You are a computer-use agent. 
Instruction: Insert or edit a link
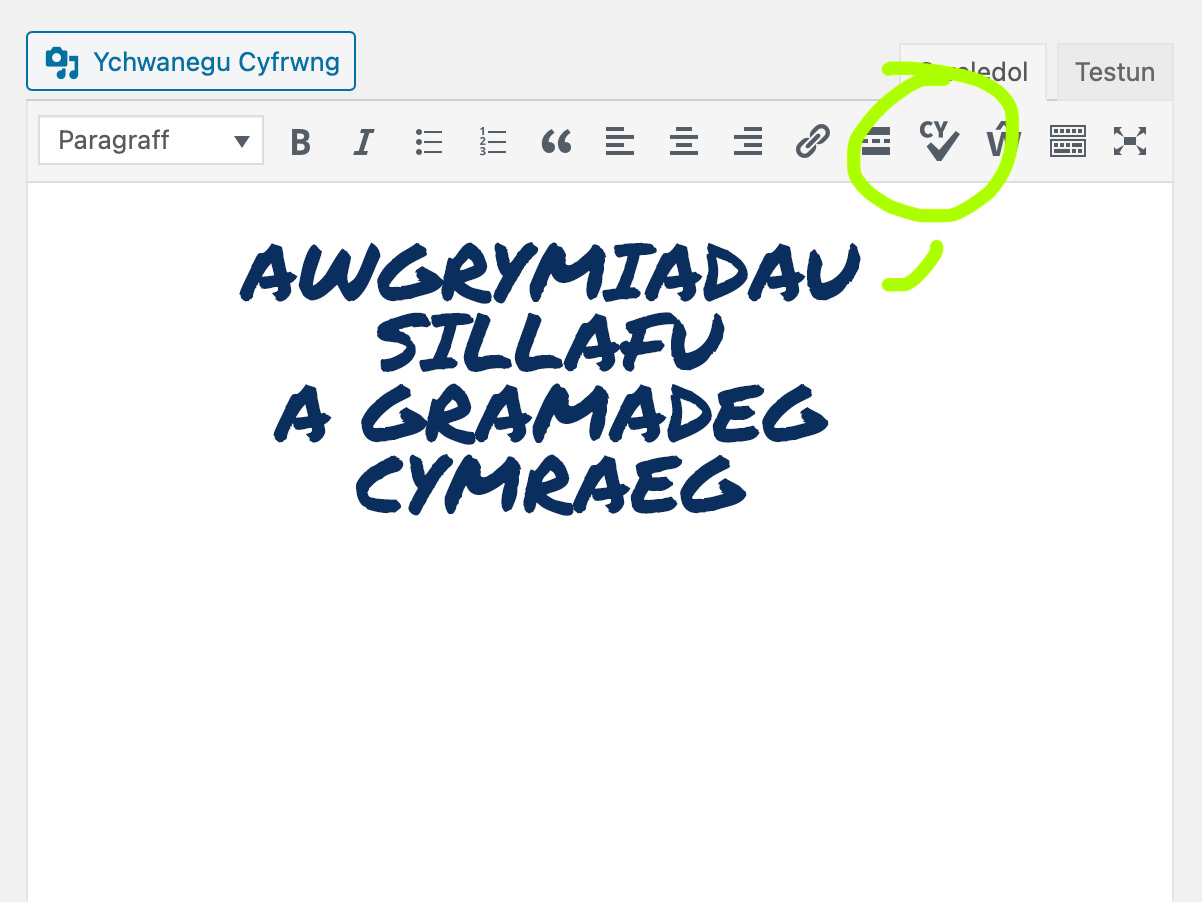[x=812, y=142]
